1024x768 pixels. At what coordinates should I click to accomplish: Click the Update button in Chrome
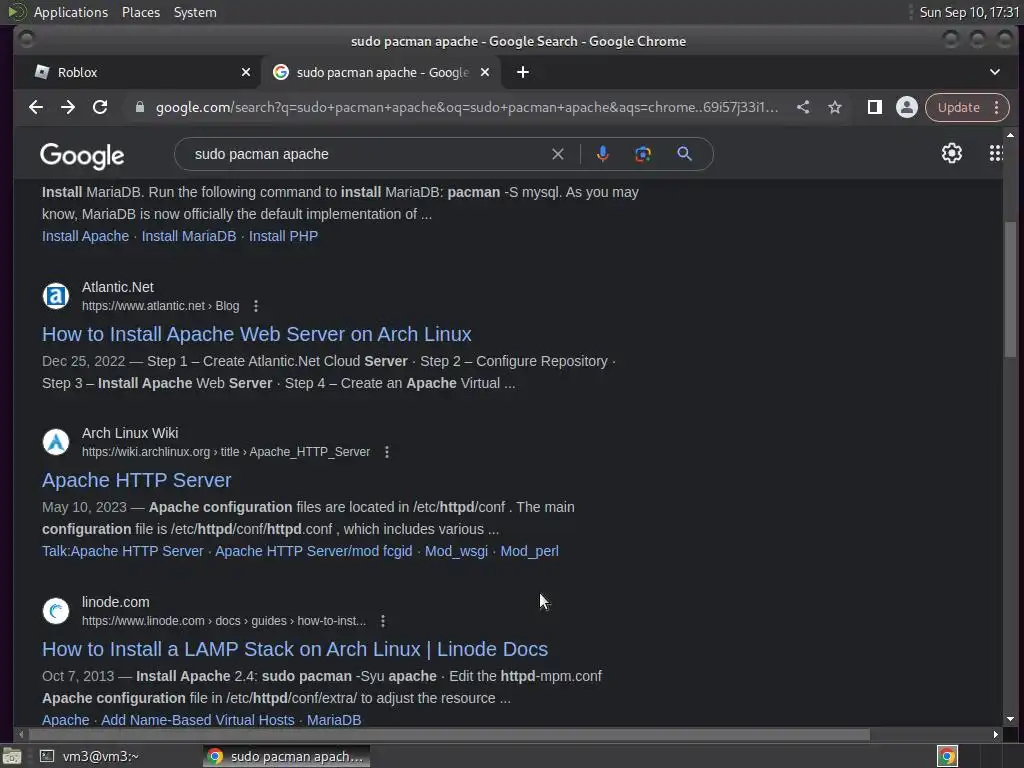pyautogui.click(x=958, y=107)
